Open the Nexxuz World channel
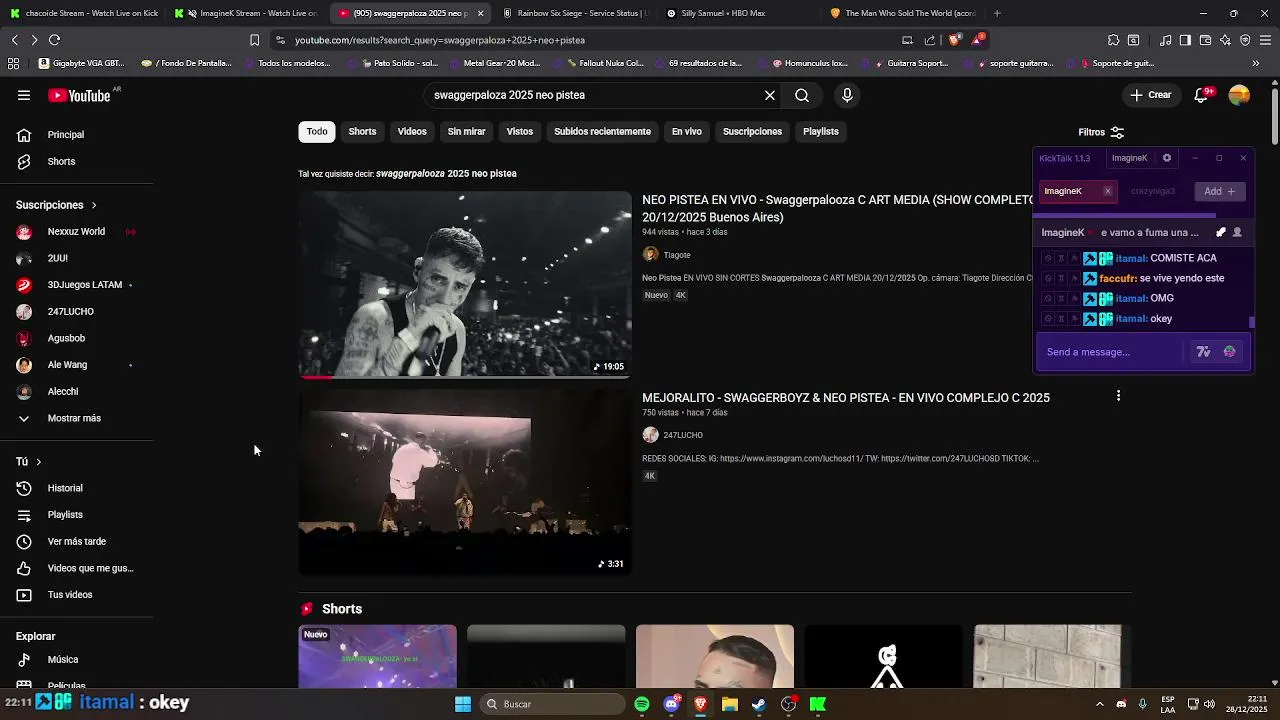 pyautogui.click(x=77, y=231)
